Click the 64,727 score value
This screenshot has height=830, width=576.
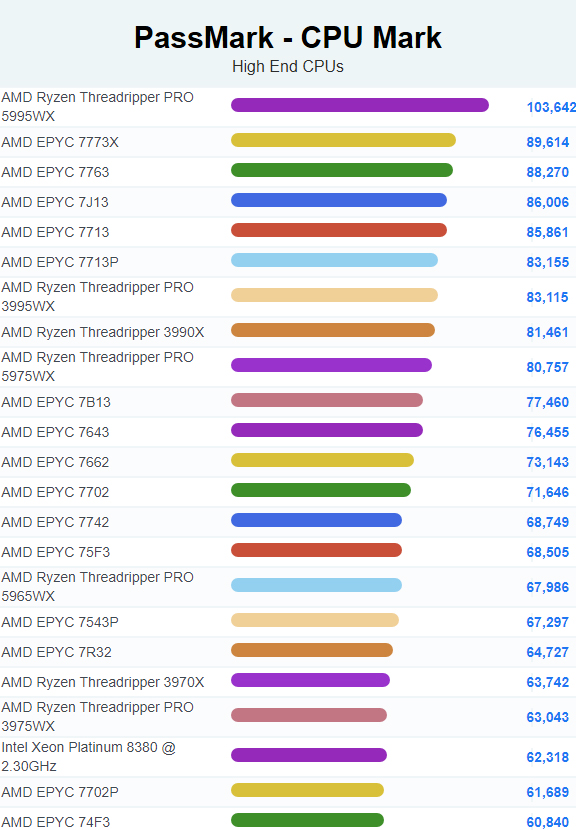pos(547,652)
